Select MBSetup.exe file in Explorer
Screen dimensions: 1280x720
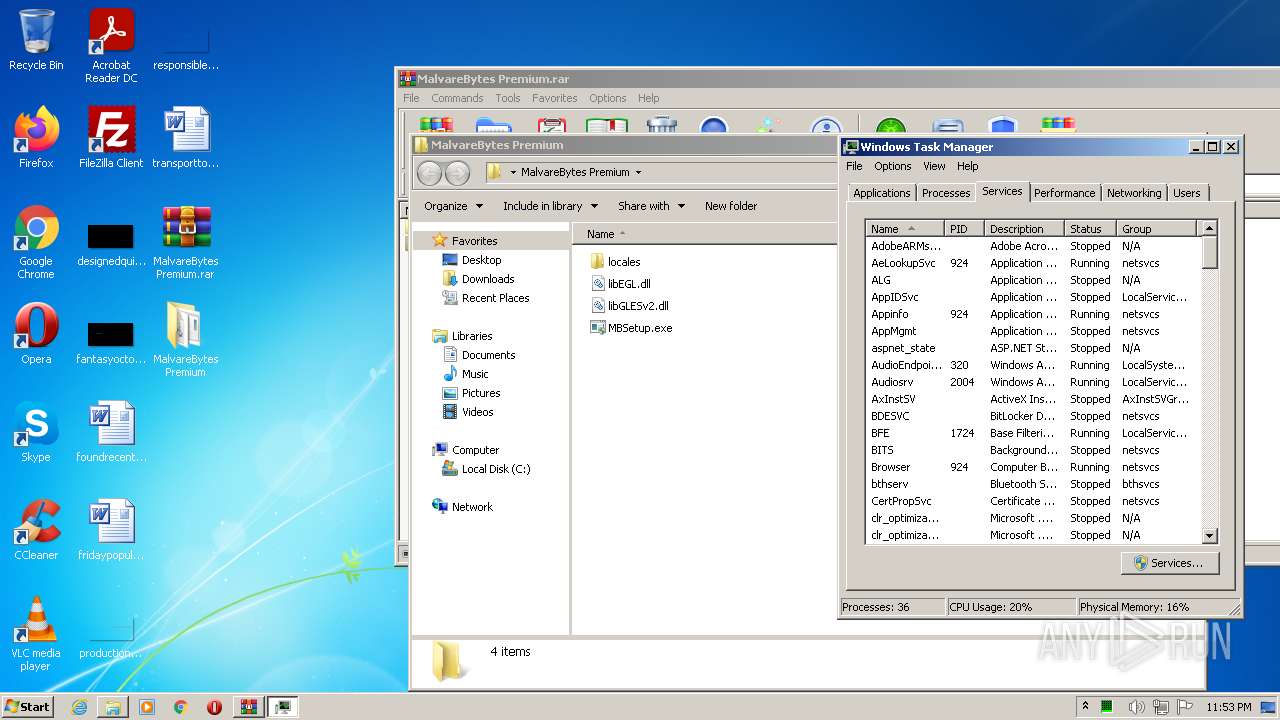[x=631, y=327]
